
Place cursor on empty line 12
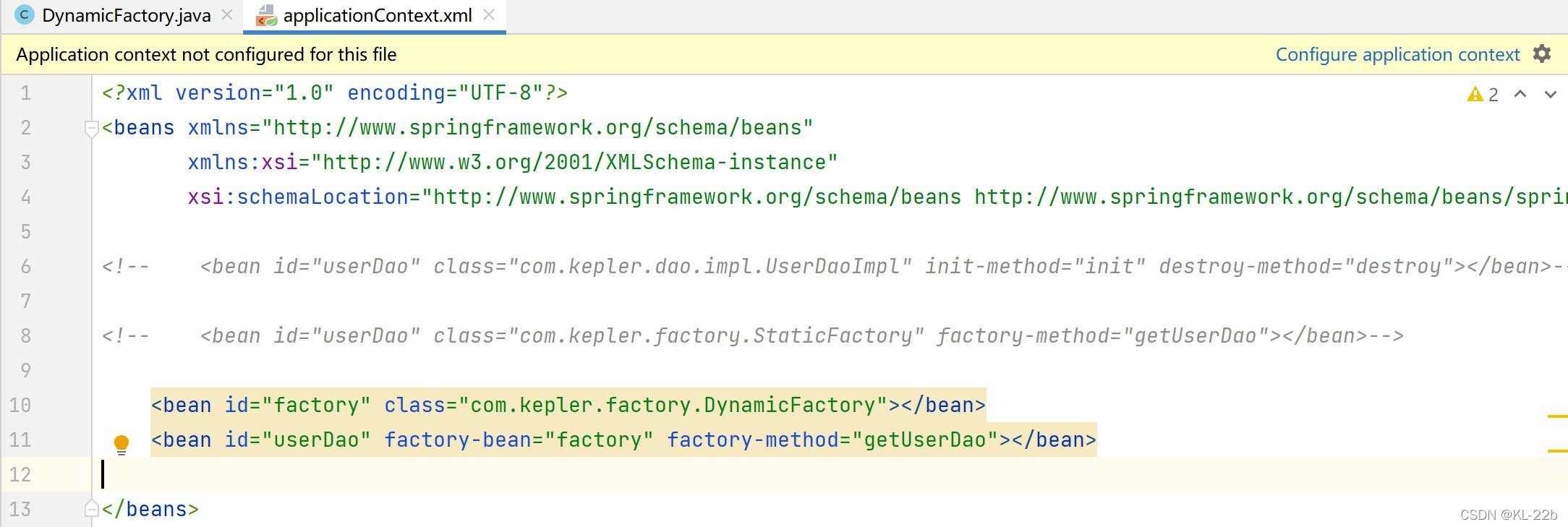click(830, 475)
